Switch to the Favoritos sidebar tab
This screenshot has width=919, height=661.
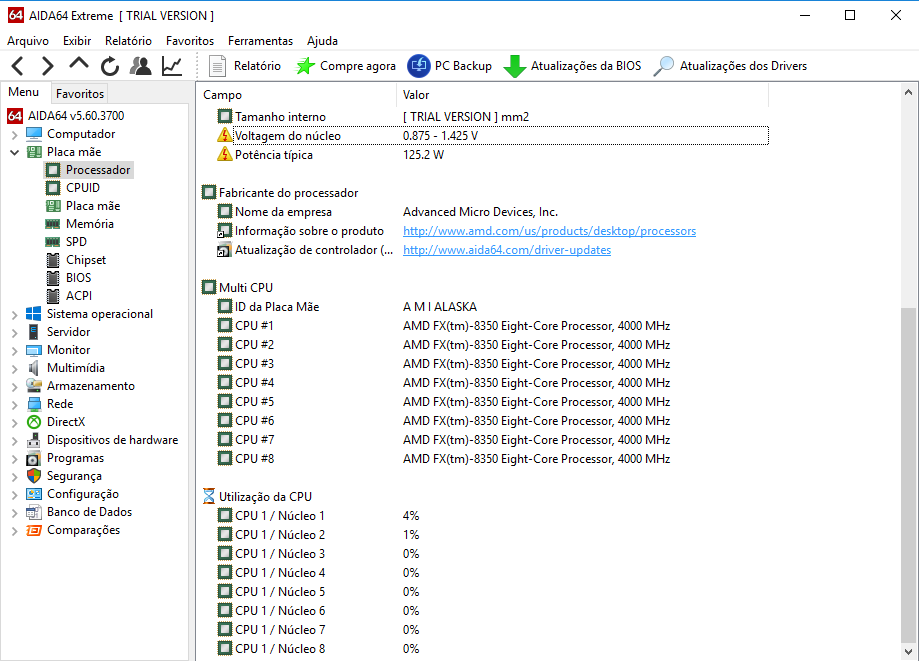[80, 94]
